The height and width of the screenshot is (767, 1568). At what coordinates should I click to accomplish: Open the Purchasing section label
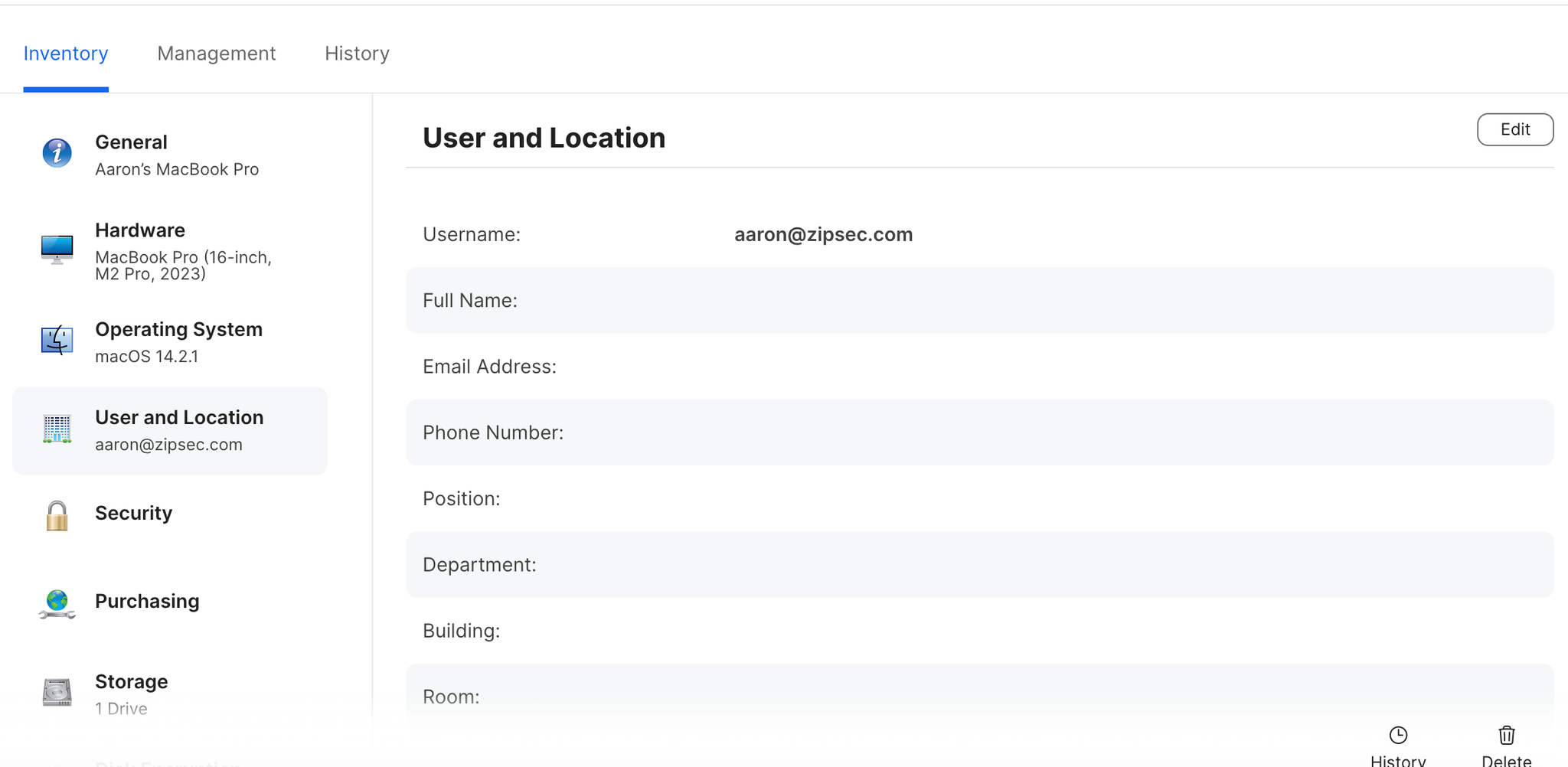[147, 602]
